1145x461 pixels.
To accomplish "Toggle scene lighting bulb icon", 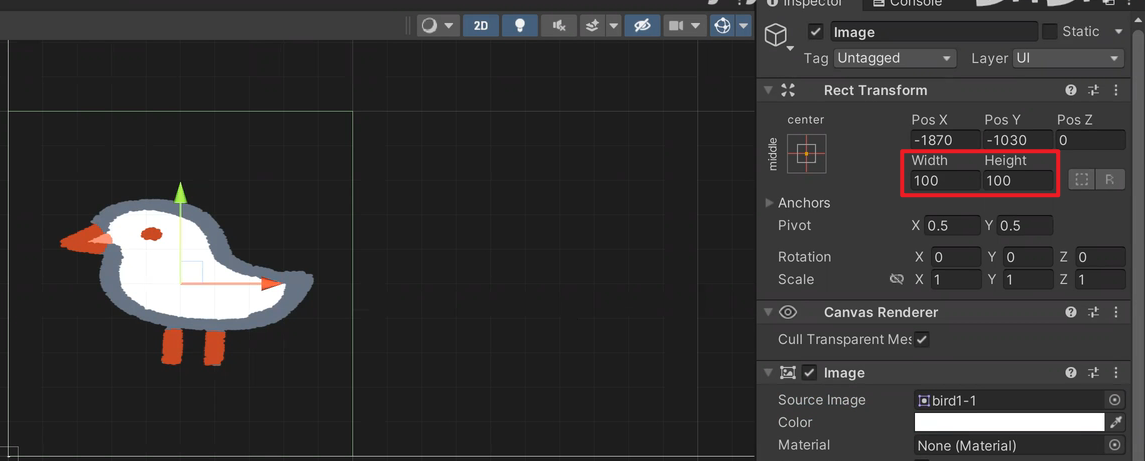I will point(520,26).
